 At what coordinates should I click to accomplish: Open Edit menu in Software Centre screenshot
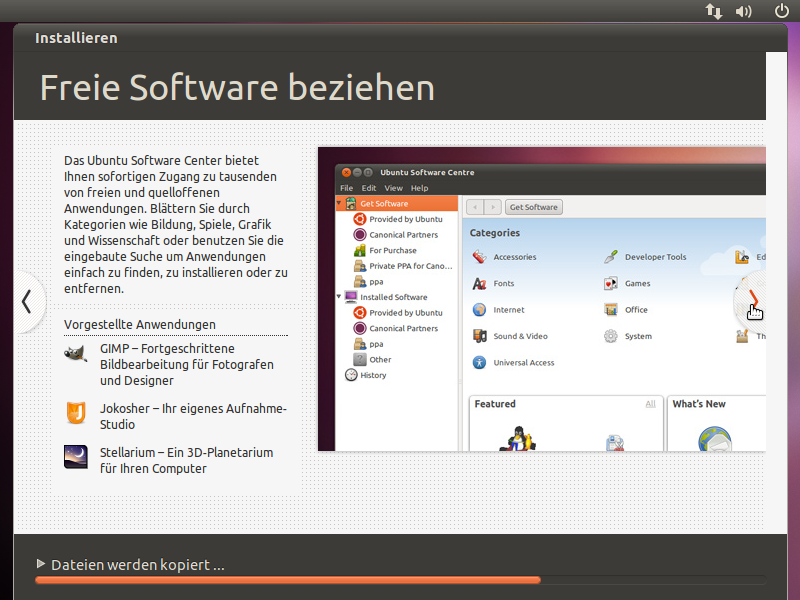(x=368, y=188)
